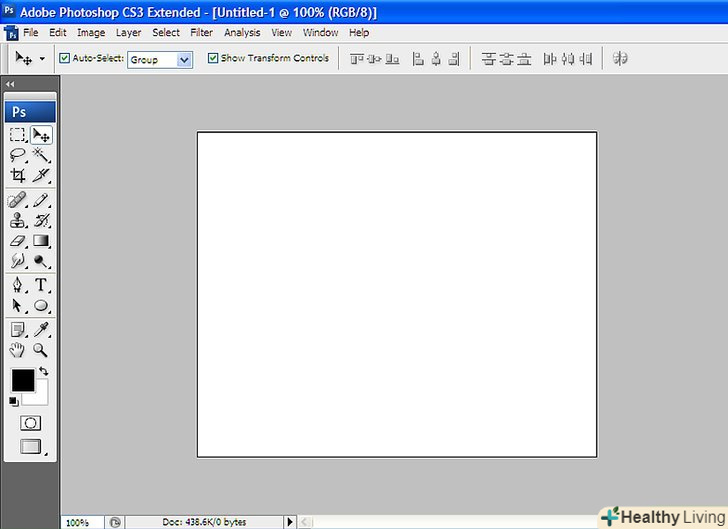Viewport: 728px width, 529px height.
Task: Select the Path Selection tool
Action: pyautogui.click(x=18, y=305)
